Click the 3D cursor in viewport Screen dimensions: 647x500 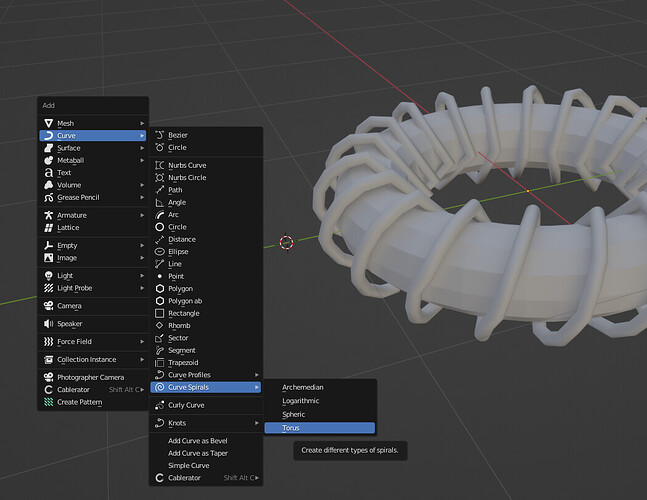tap(286, 242)
